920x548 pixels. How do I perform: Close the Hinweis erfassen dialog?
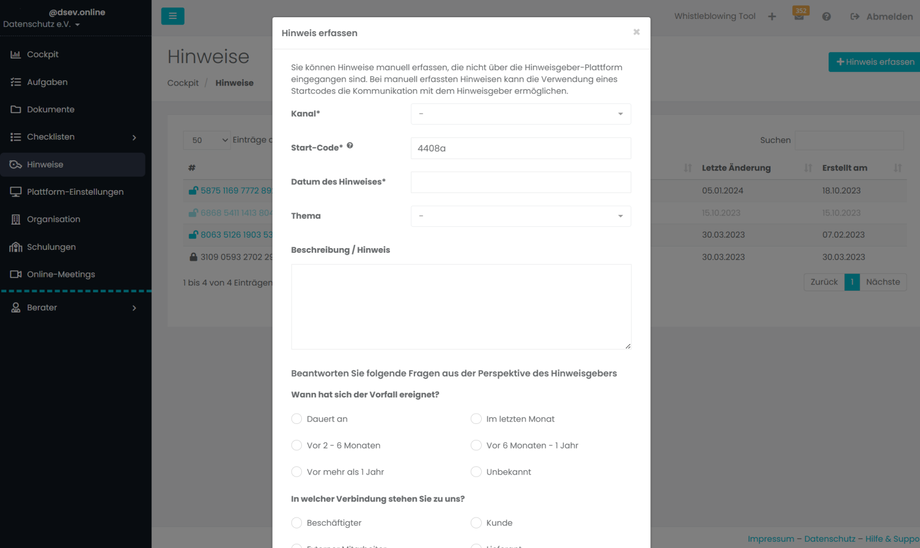636,32
